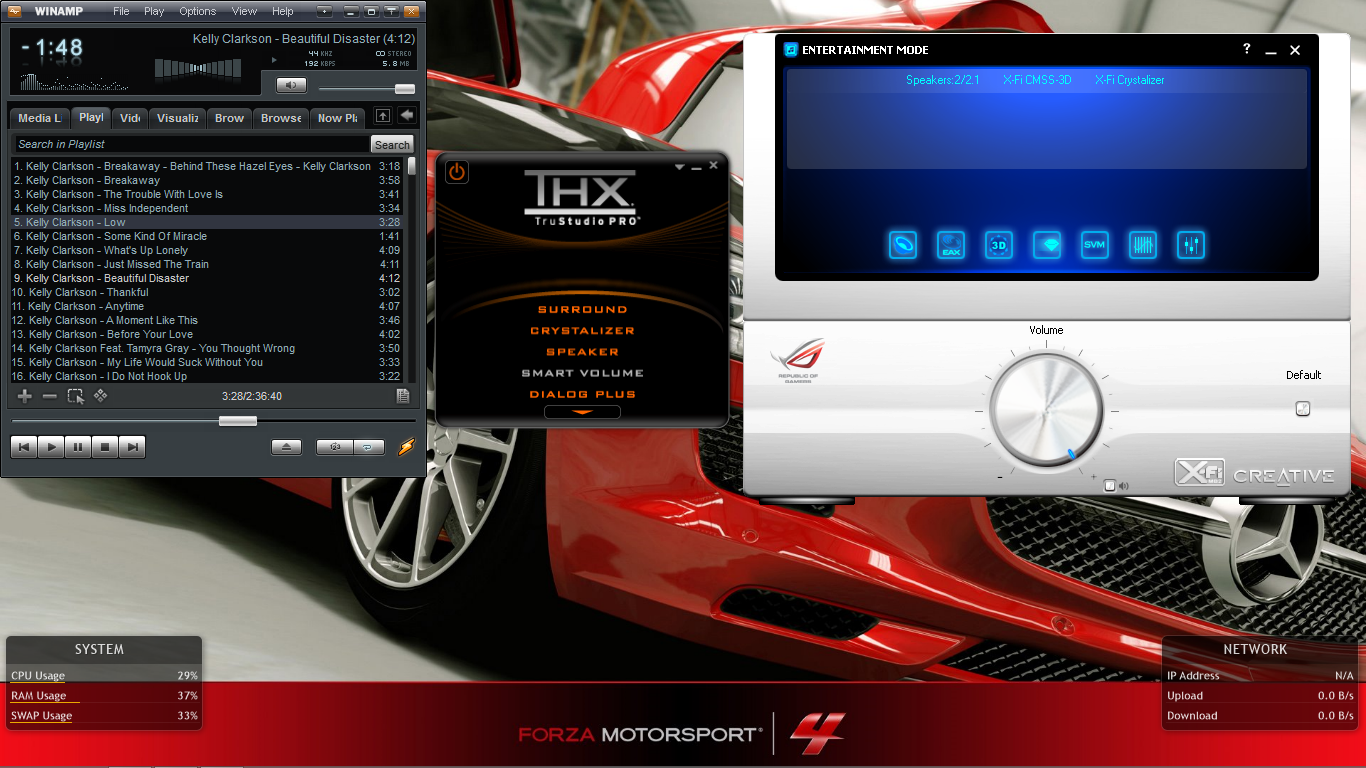Select CRYSTALIZER in THX TruStudio Pro
1366x768 pixels.
coord(582,331)
